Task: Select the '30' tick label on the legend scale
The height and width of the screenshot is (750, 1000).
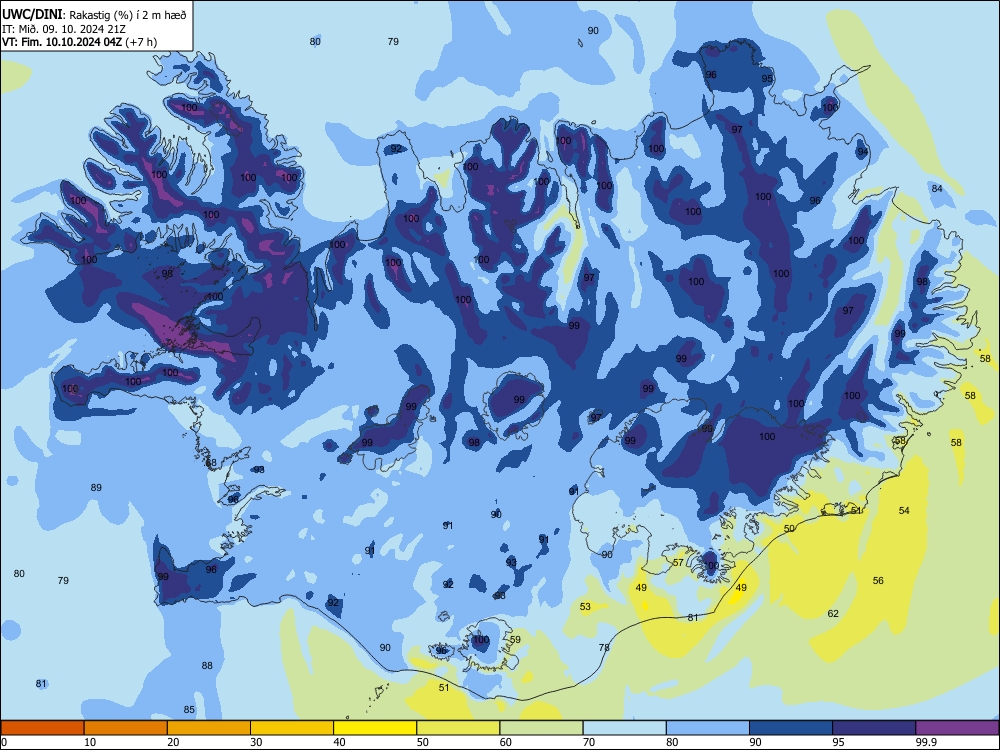Action: pyautogui.click(x=256, y=742)
